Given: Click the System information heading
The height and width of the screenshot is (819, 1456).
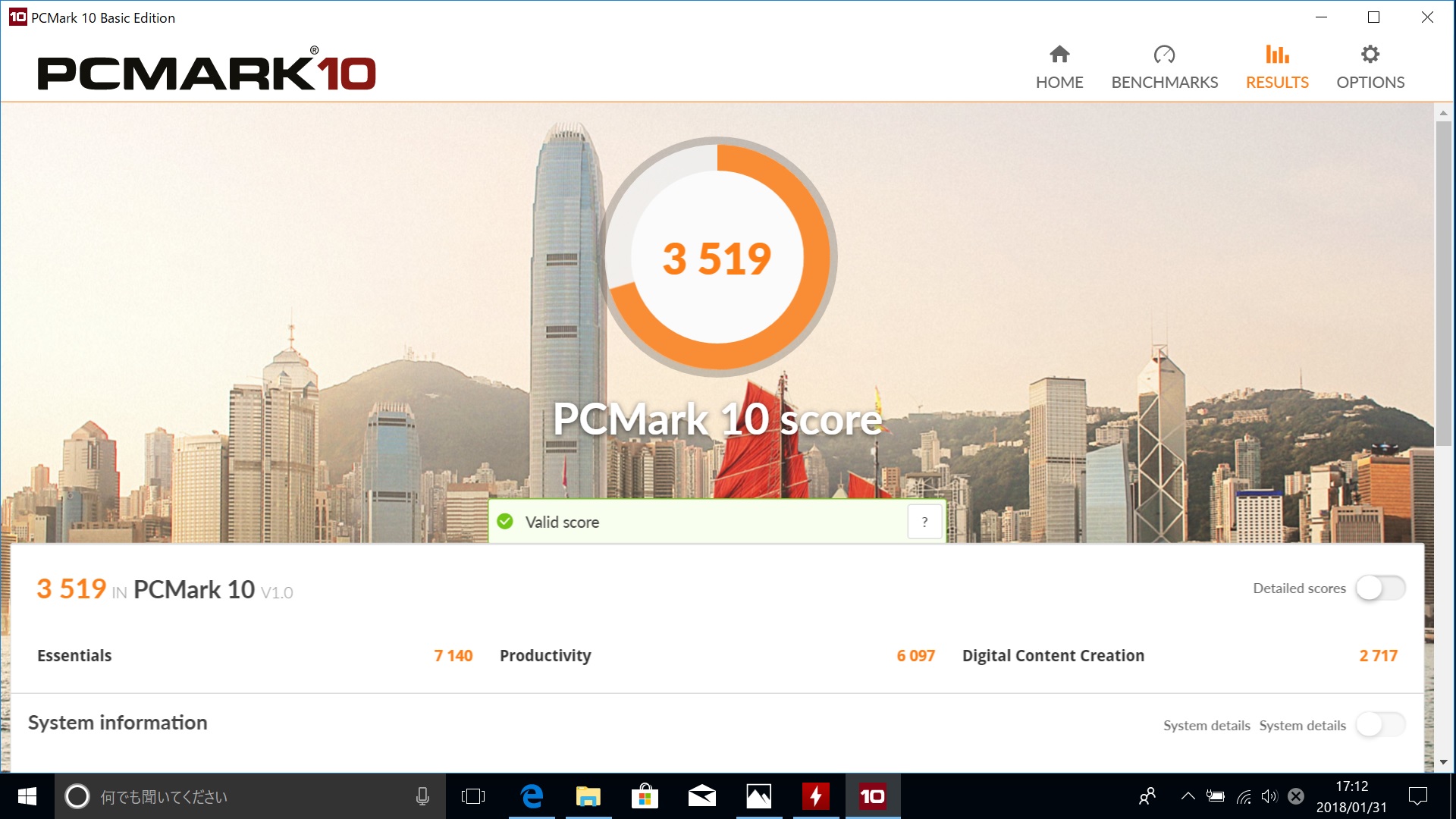Looking at the screenshot, I should 118,723.
